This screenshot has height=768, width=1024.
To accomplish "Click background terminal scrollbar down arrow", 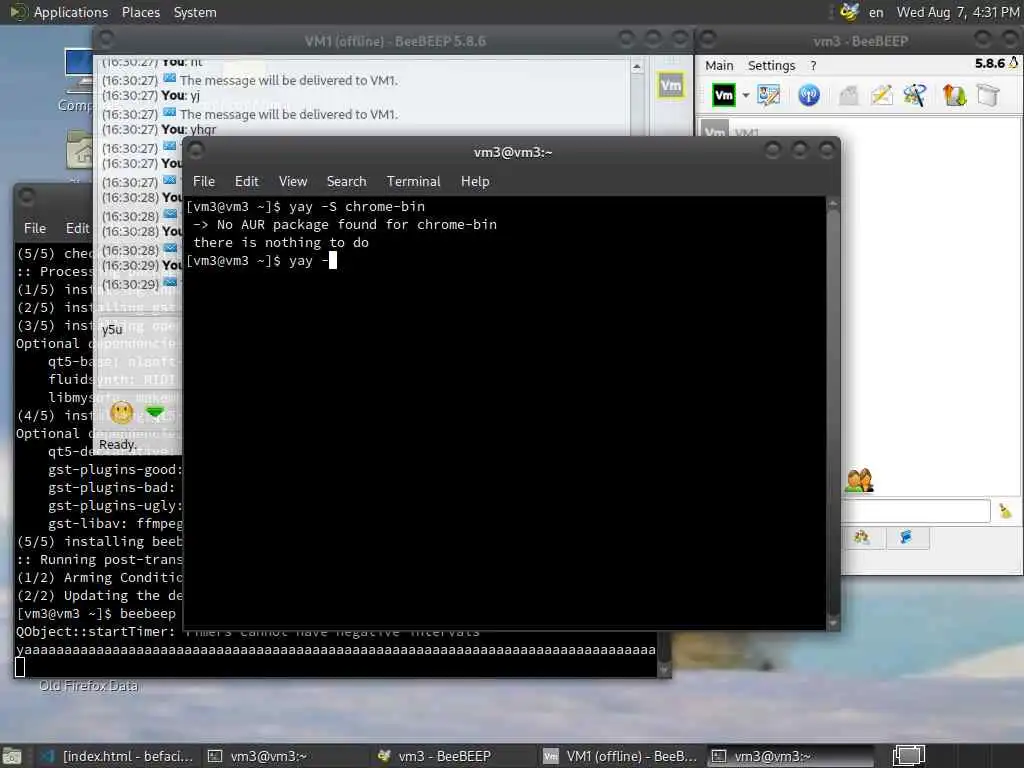I will 664,670.
